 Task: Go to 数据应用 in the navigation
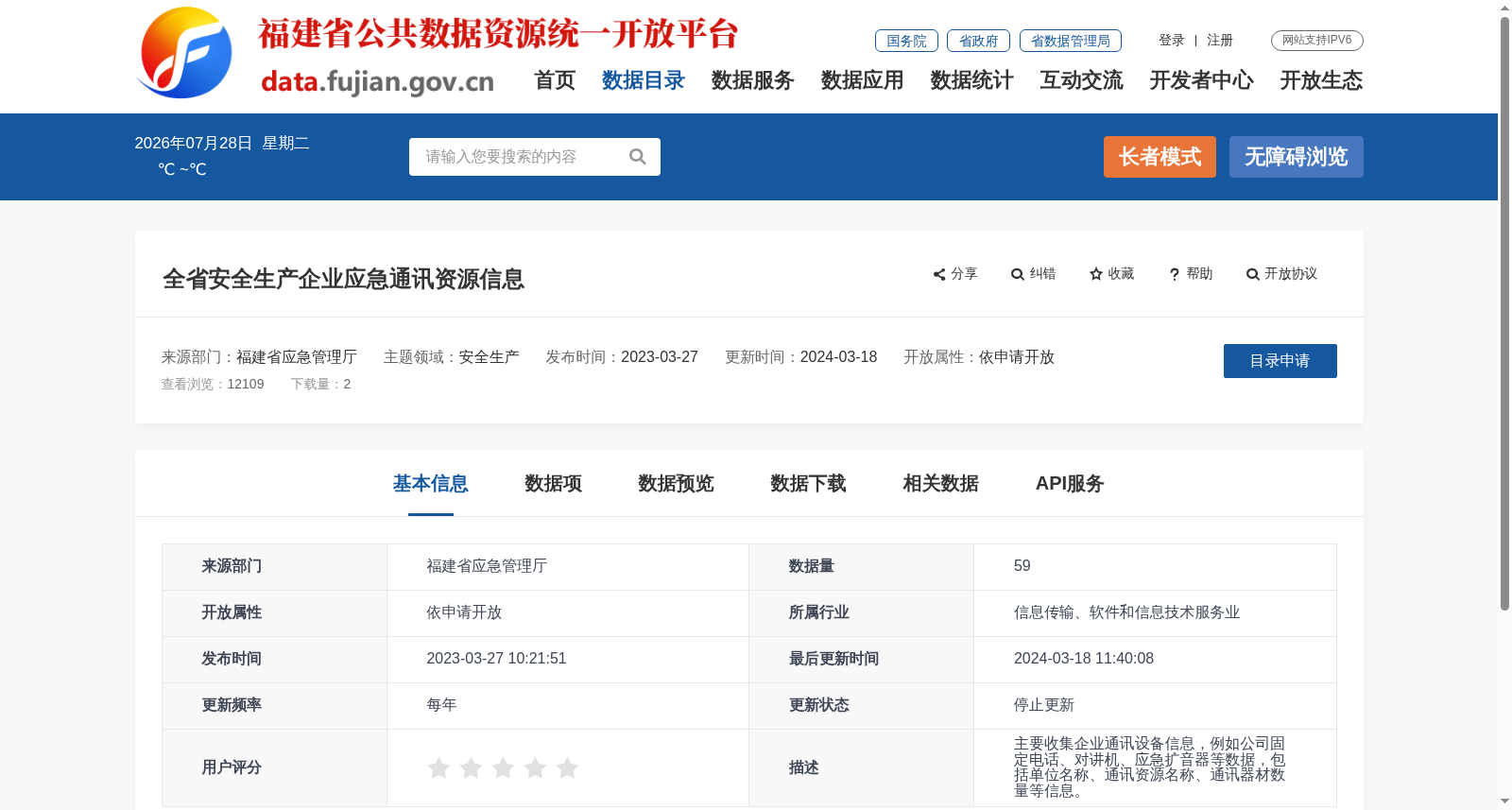(x=863, y=80)
